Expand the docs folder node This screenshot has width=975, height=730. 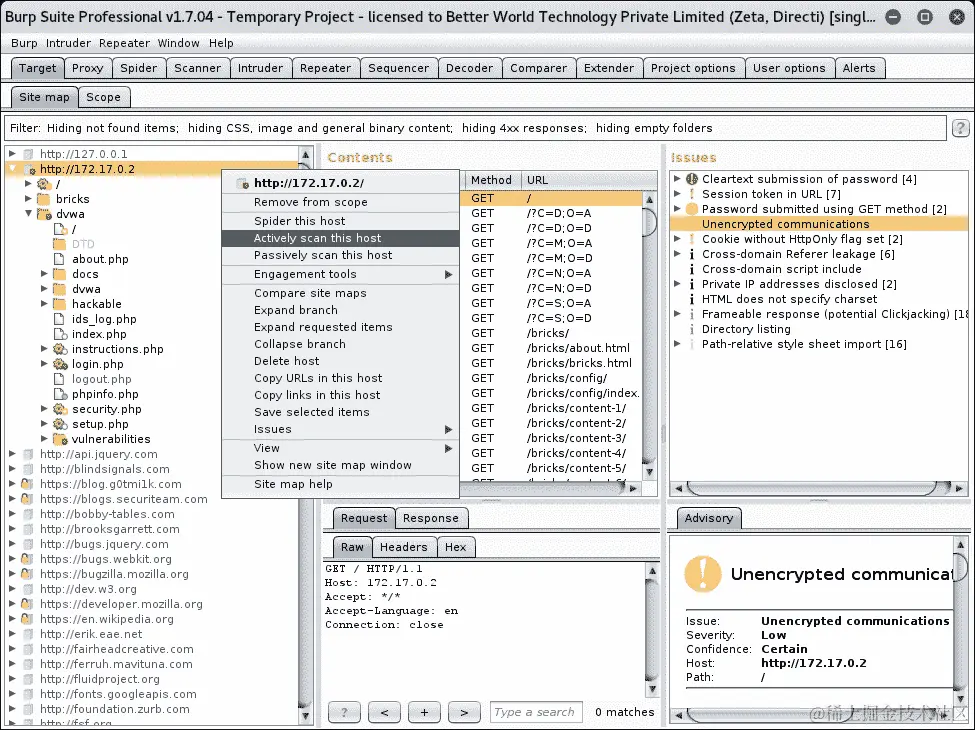[44, 274]
